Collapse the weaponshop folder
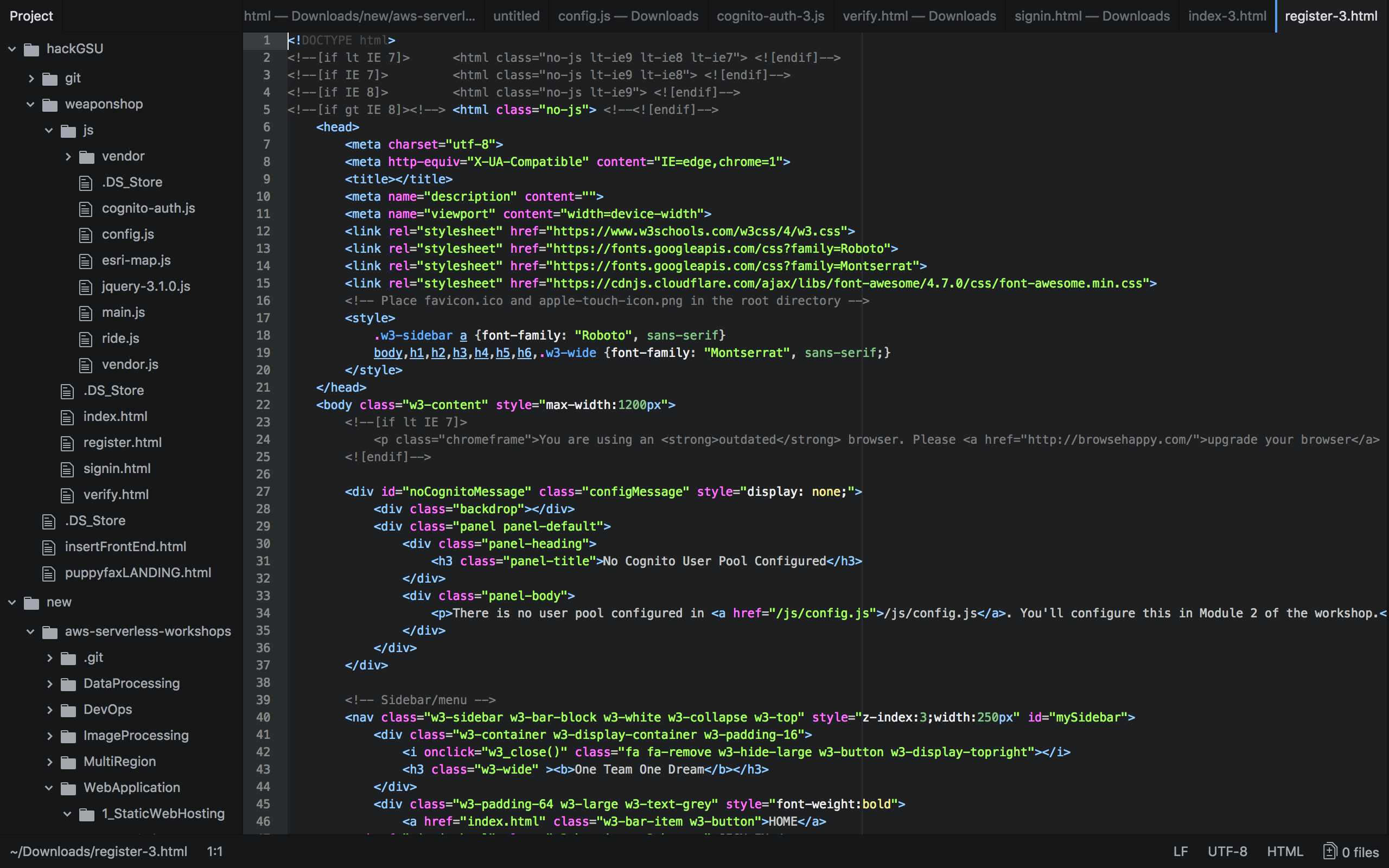This screenshot has width=1389, height=868. [30, 105]
